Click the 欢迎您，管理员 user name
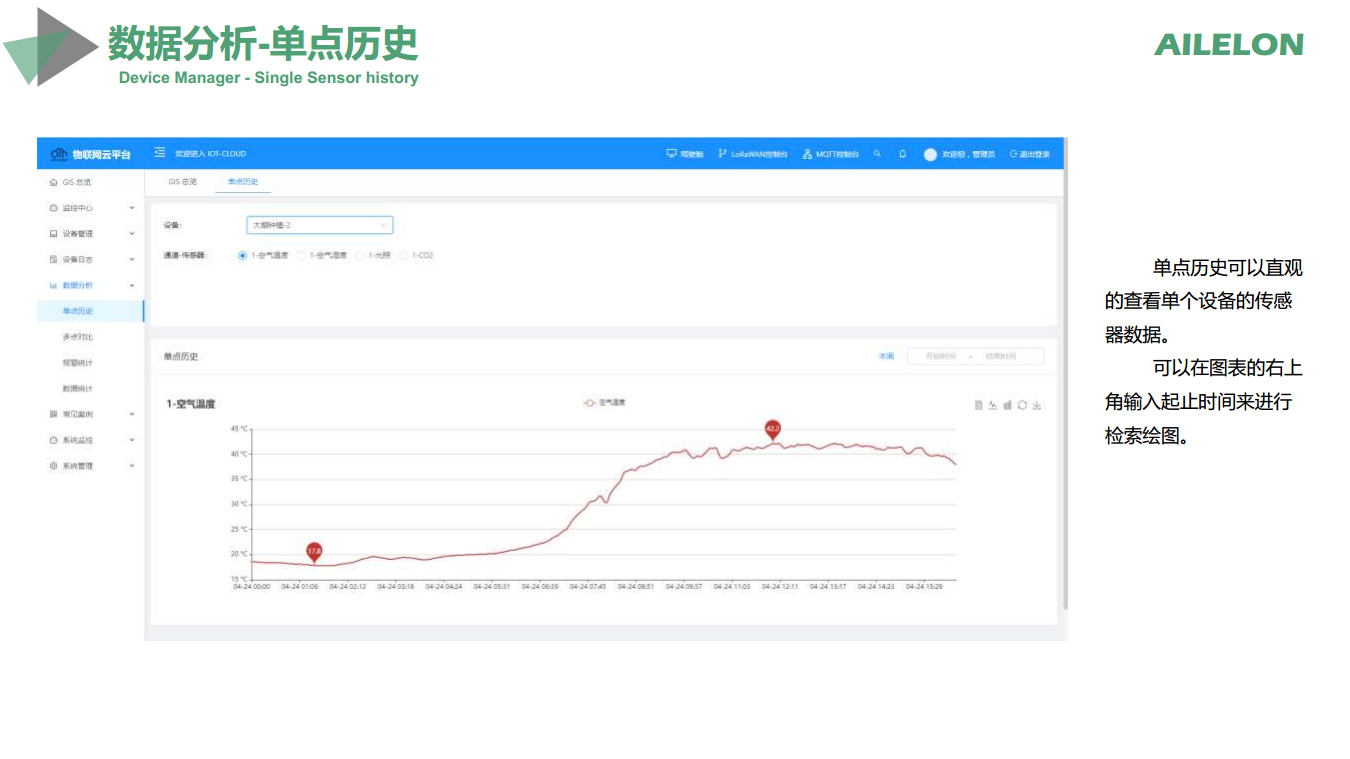Viewport: 1350px width, 759px height. point(969,154)
